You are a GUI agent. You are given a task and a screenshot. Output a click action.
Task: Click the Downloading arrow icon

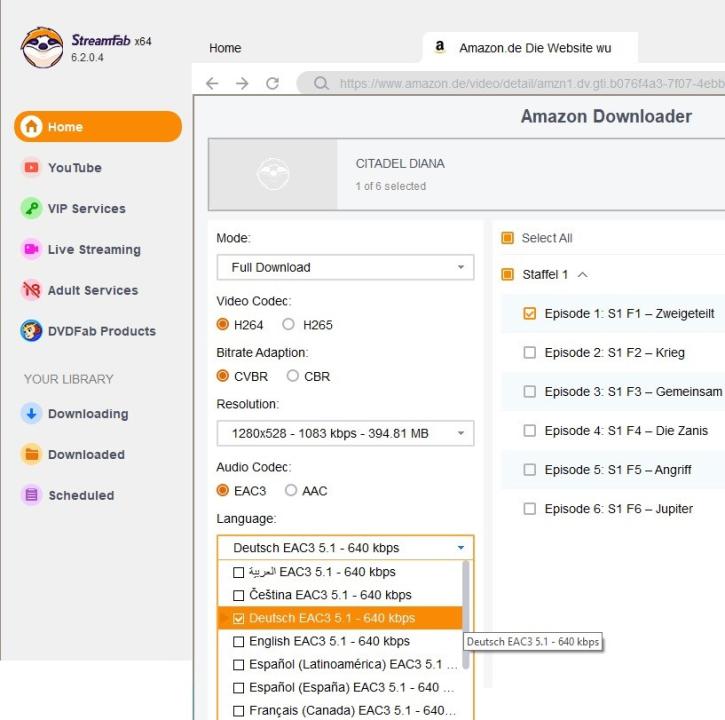(31, 413)
